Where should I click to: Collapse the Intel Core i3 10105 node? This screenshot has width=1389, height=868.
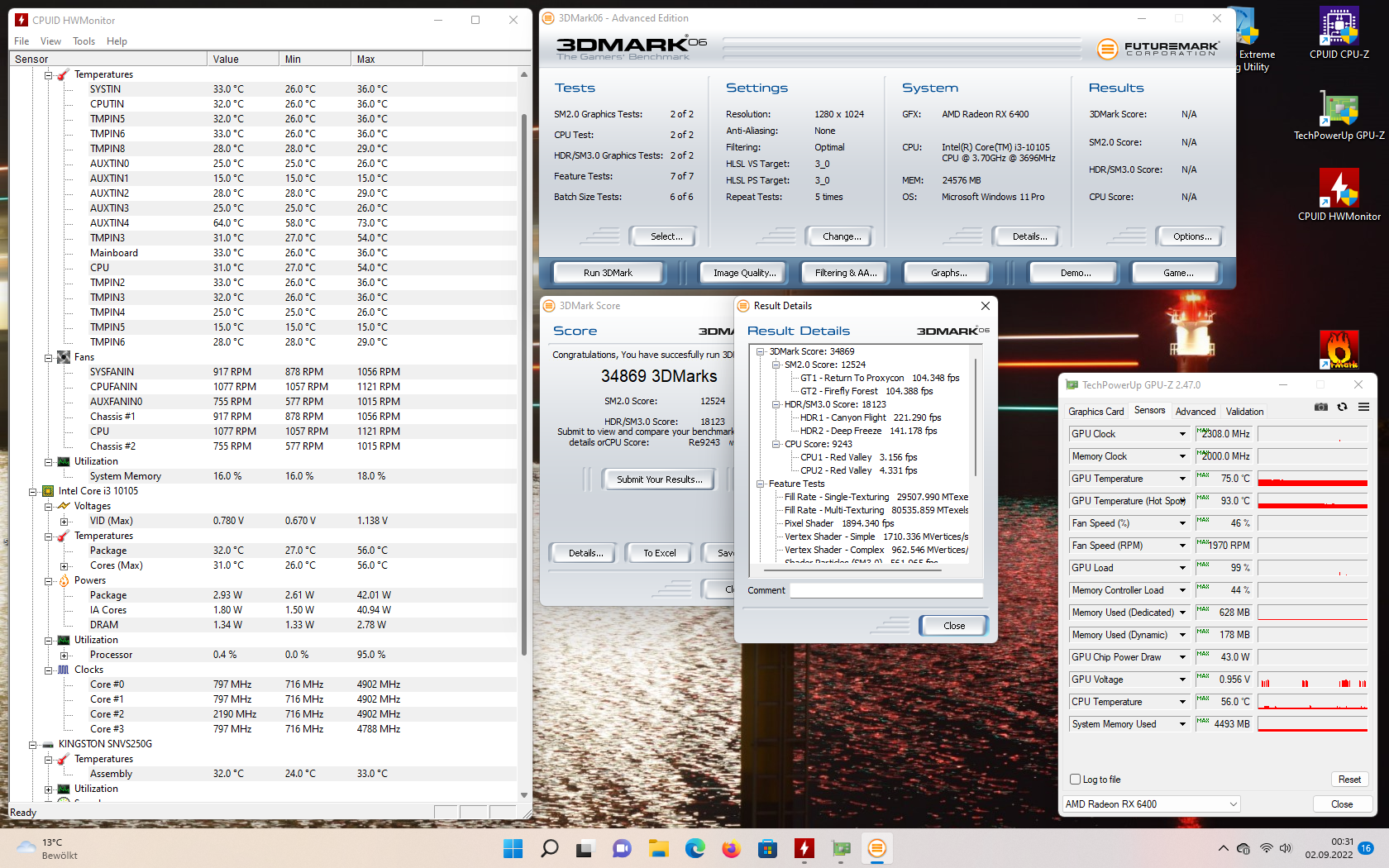(x=32, y=492)
